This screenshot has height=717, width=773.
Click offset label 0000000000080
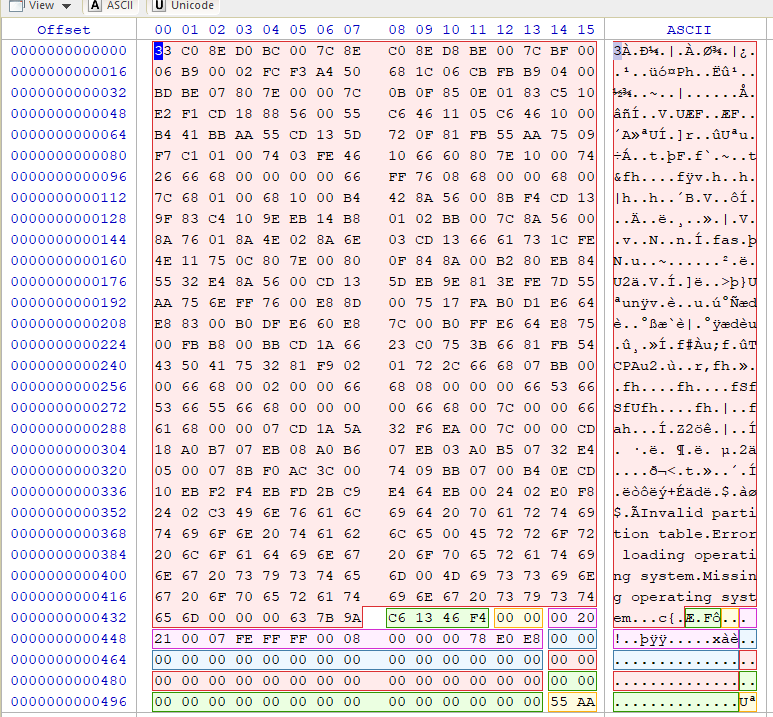69,156
